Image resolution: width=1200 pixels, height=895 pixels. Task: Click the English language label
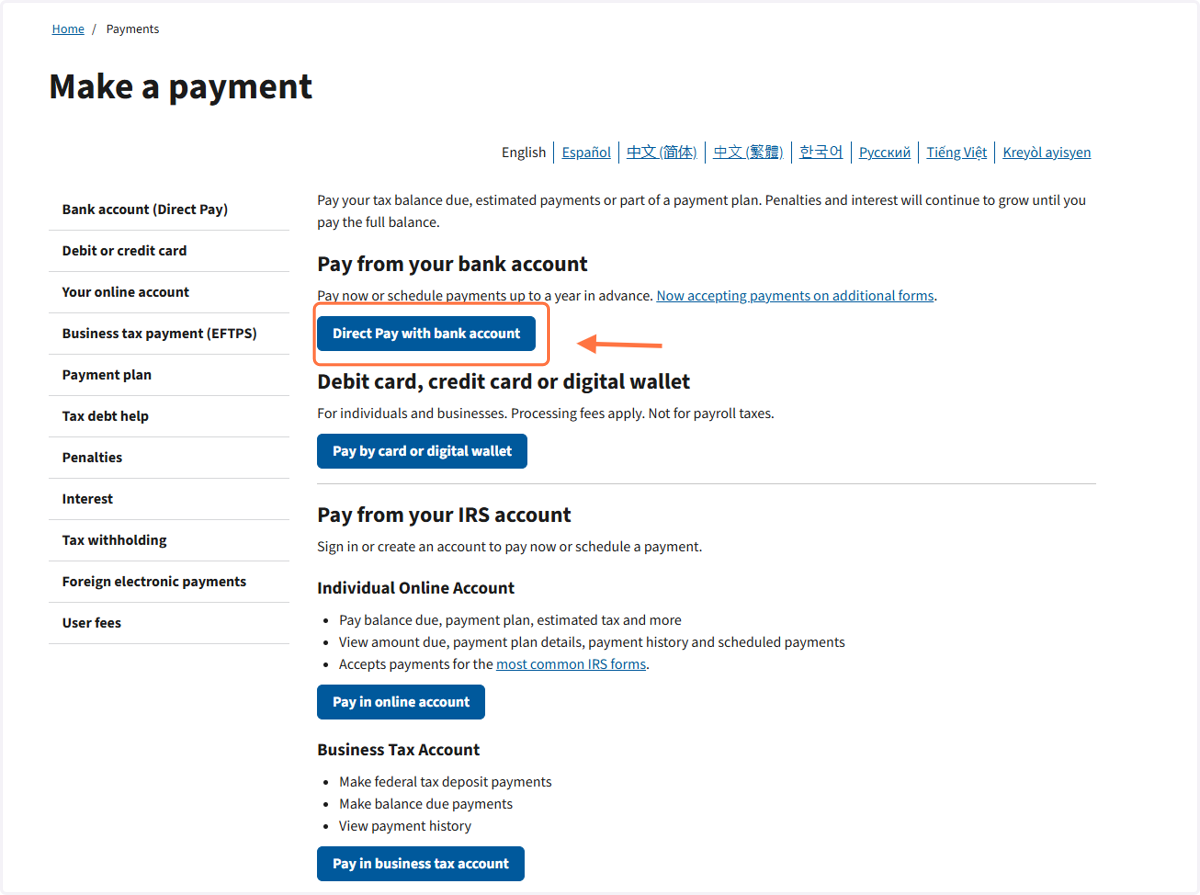tap(524, 152)
